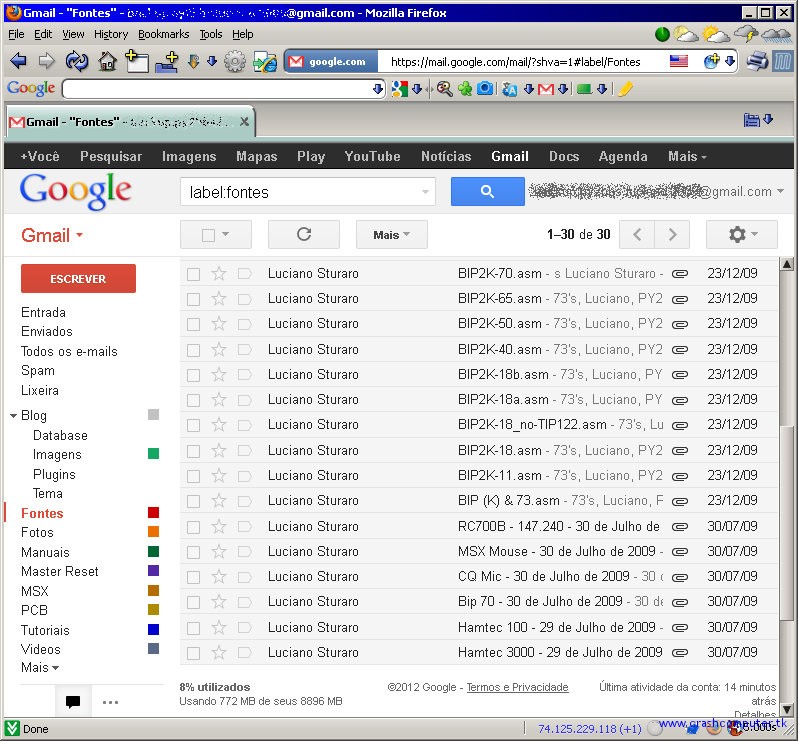This screenshot has height=741, width=798.
Task: Go to YouTube in the Google bar
Action: tap(373, 156)
